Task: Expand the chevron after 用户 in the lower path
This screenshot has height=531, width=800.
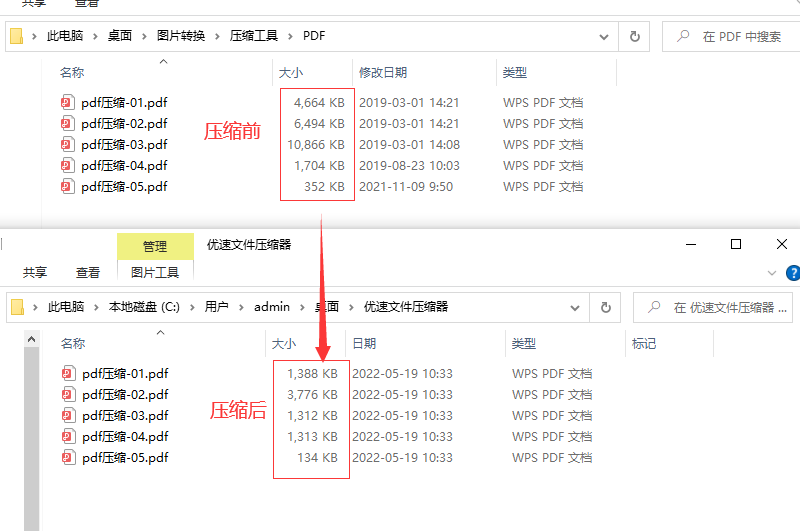Action: point(241,307)
